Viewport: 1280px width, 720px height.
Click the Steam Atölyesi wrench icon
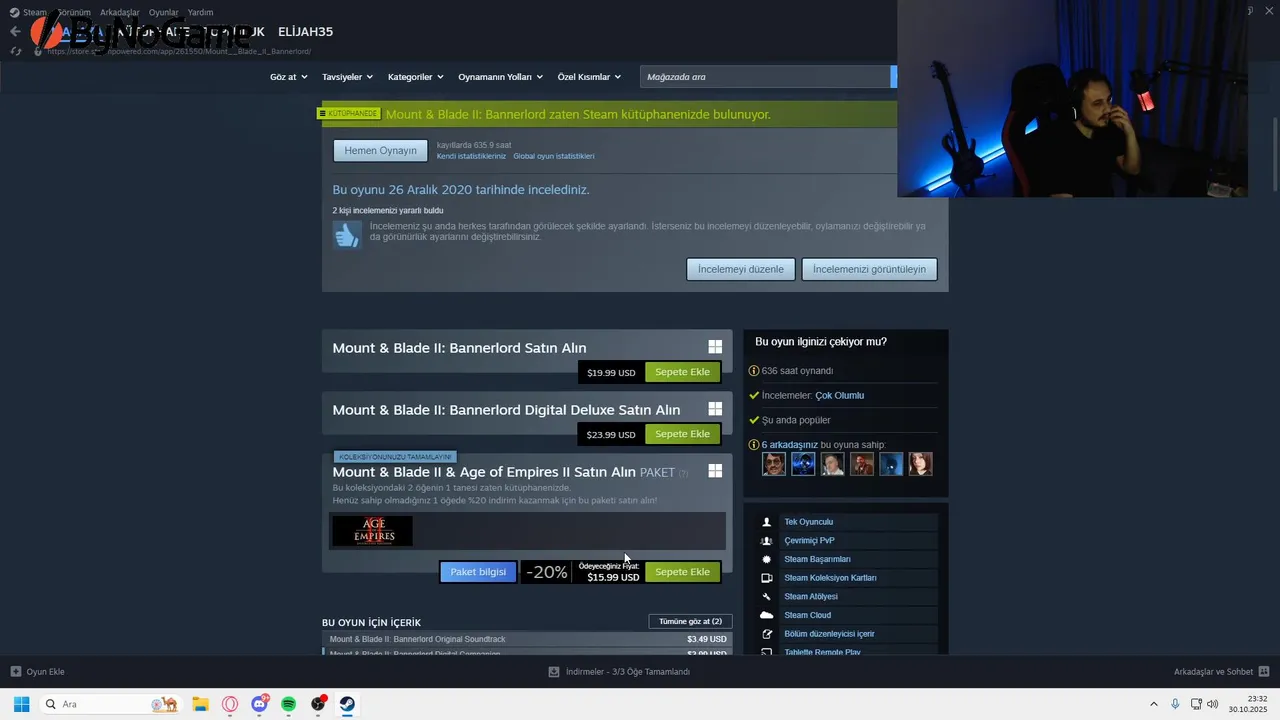pos(767,597)
